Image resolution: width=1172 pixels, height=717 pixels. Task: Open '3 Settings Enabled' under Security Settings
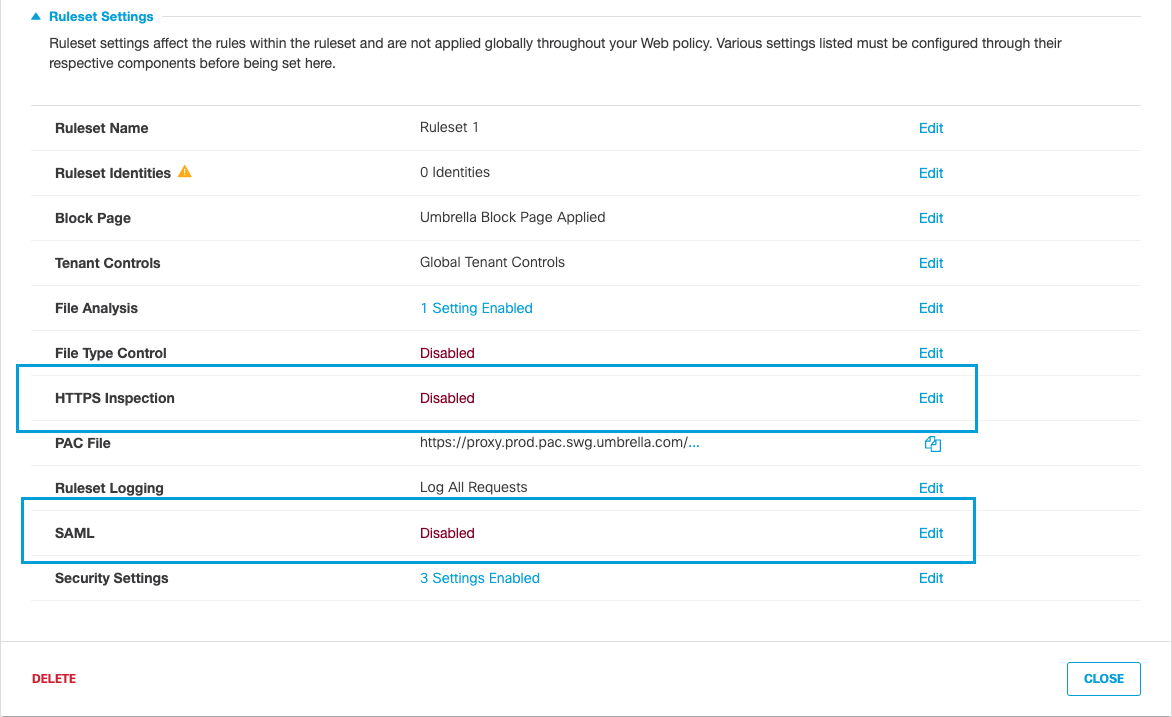(480, 577)
